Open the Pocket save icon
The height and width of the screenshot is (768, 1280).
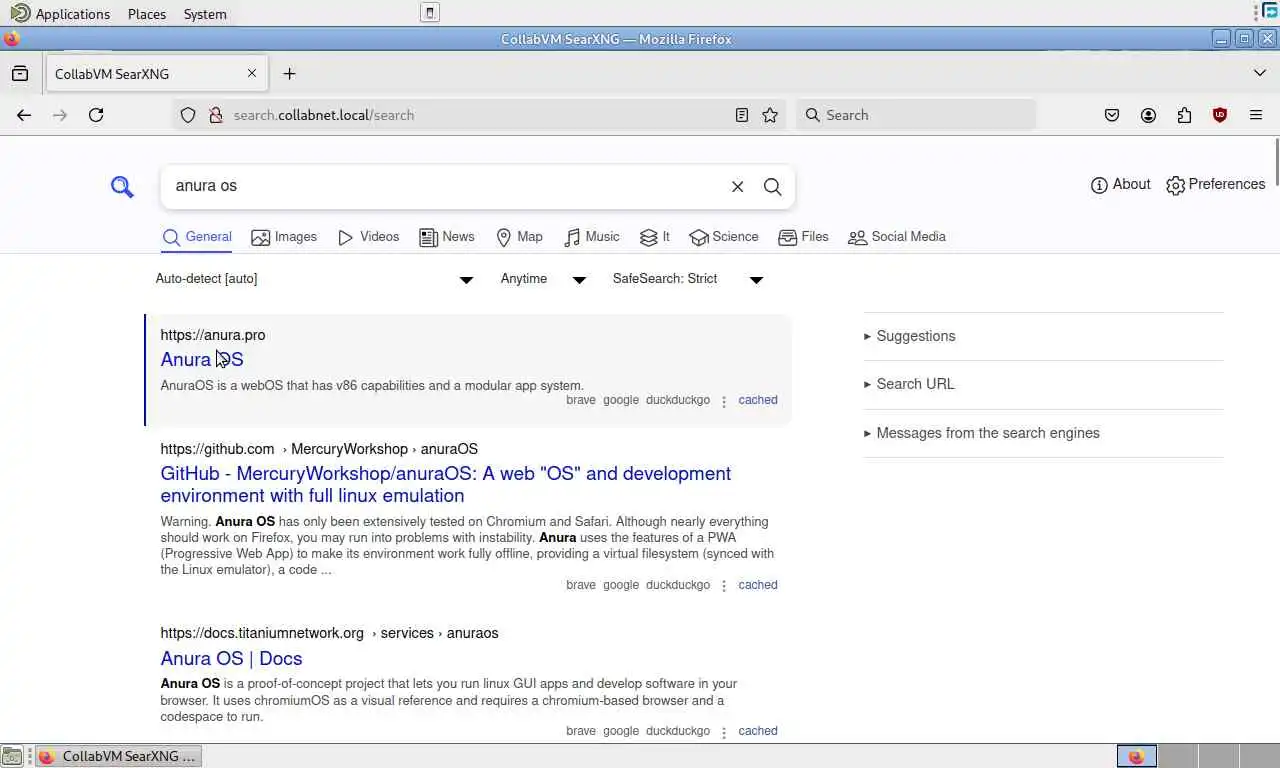1112,115
